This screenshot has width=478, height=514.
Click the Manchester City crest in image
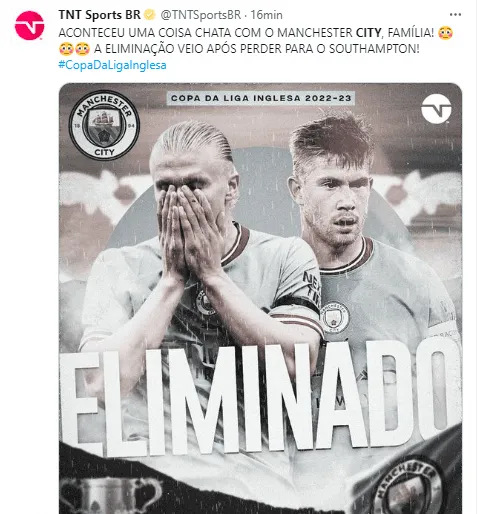[104, 125]
